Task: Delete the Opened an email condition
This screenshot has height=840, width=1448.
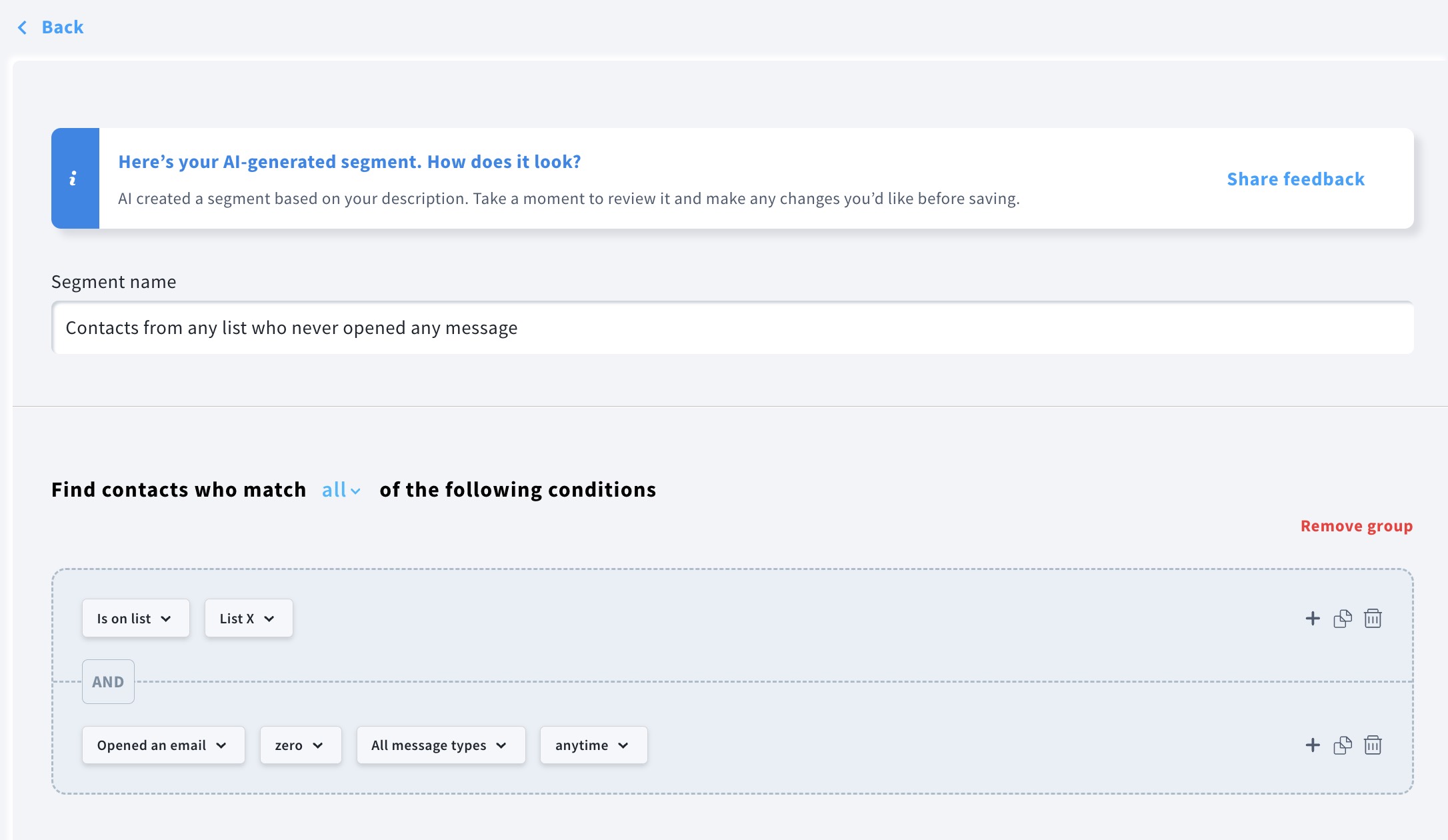Action: click(1373, 745)
